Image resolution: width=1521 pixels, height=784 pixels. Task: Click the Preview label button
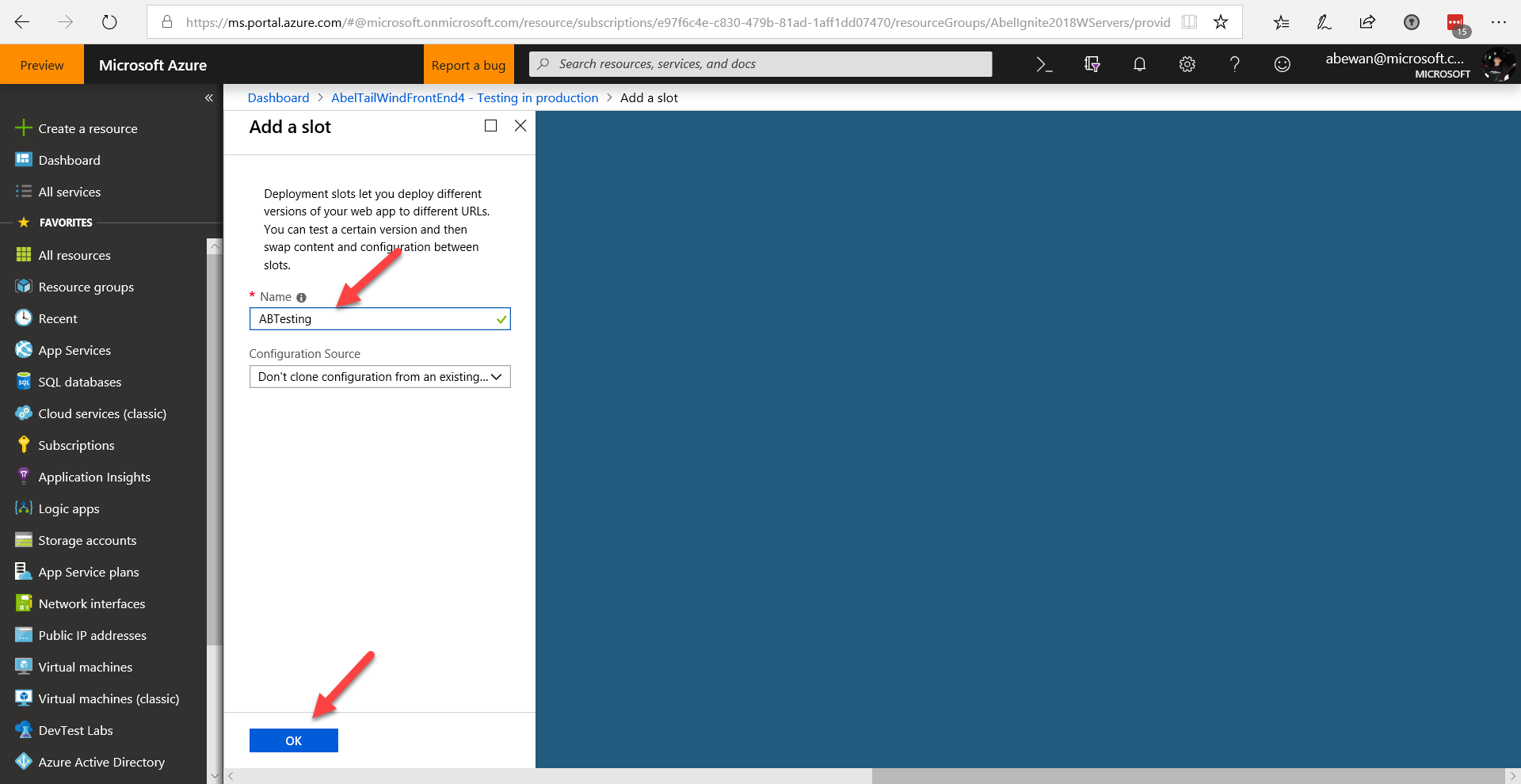click(x=42, y=65)
